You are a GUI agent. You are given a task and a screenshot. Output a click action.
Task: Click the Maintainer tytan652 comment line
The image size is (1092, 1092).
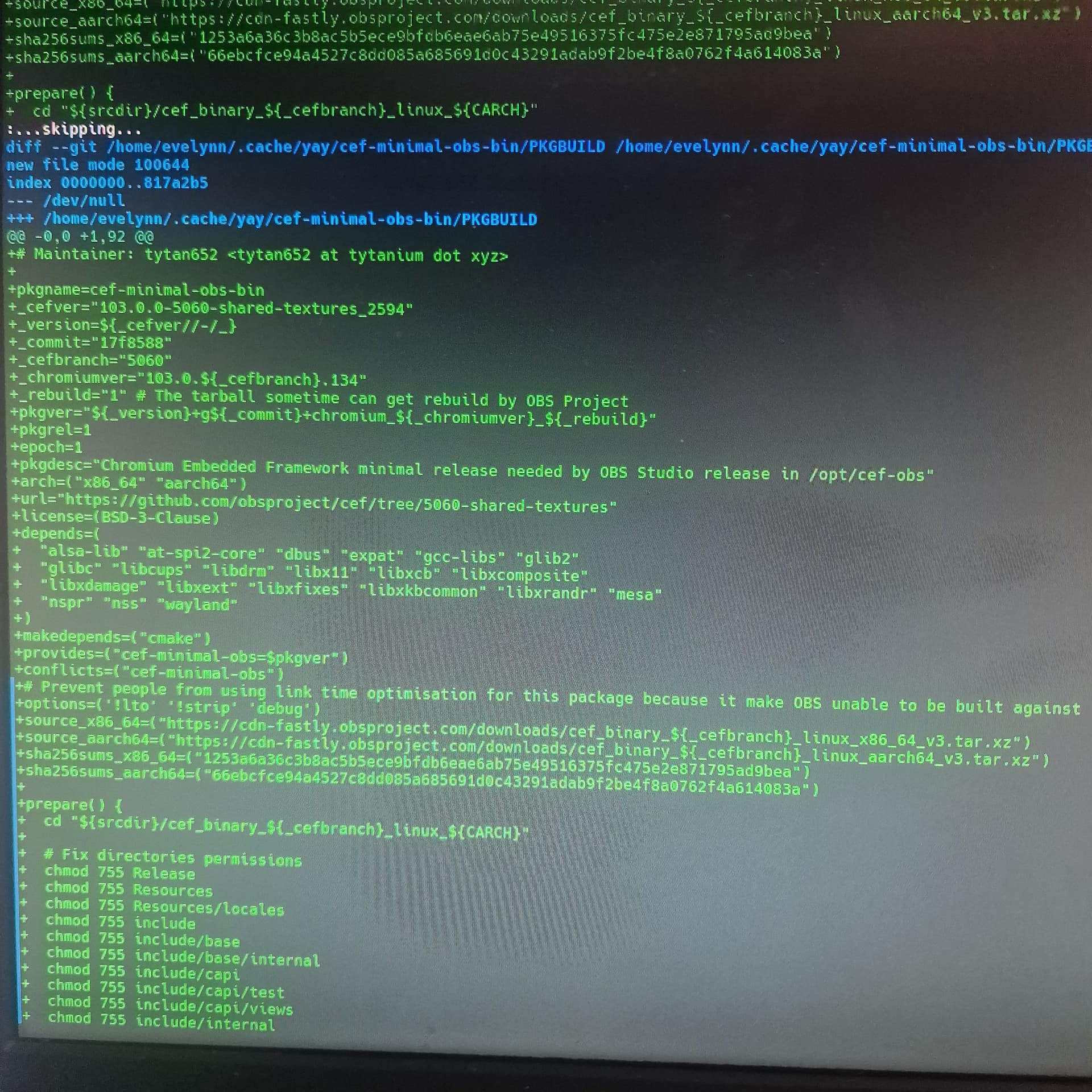[x=258, y=255]
